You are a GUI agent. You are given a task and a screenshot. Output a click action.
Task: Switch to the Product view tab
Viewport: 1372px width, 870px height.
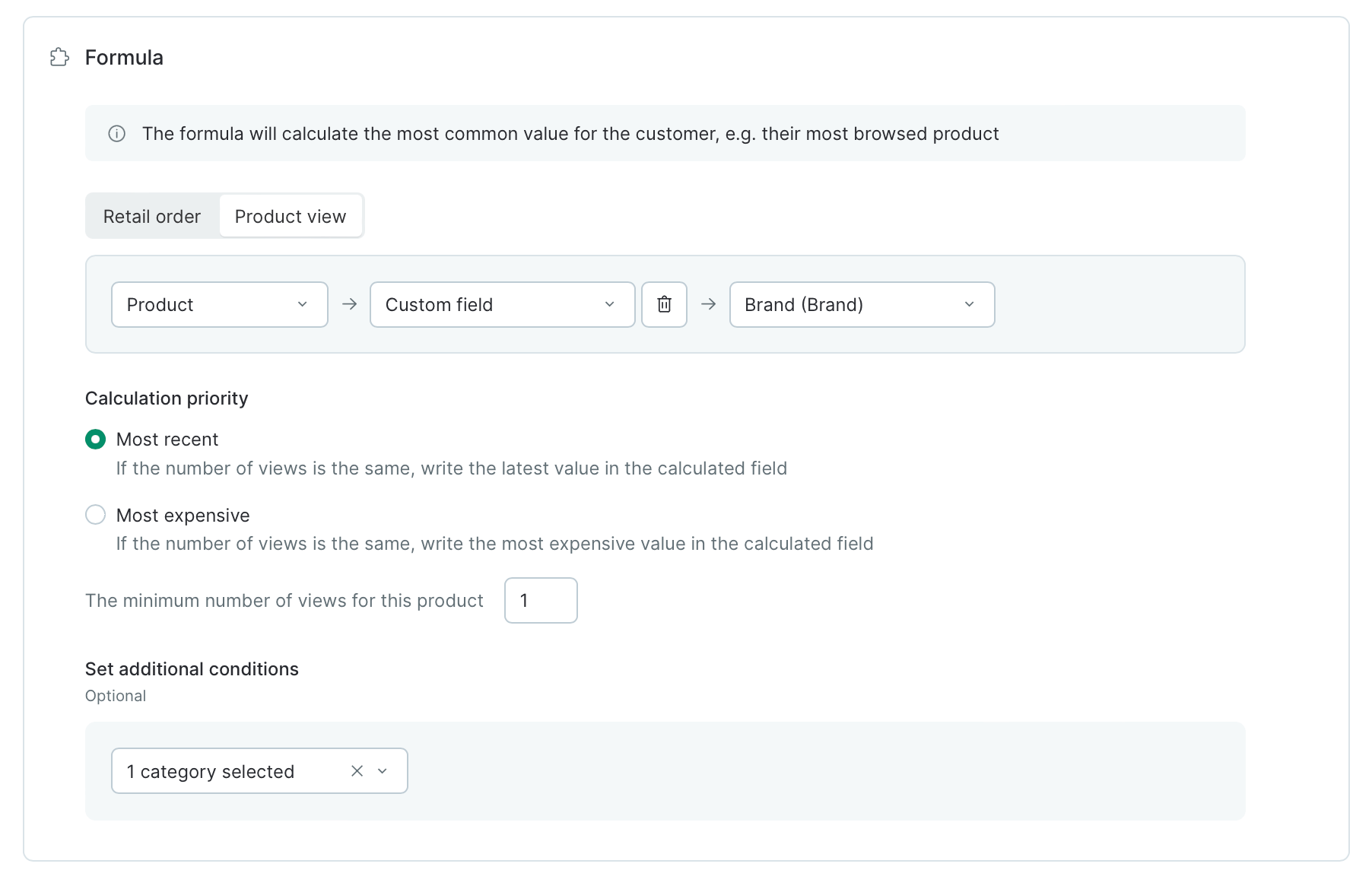click(291, 216)
